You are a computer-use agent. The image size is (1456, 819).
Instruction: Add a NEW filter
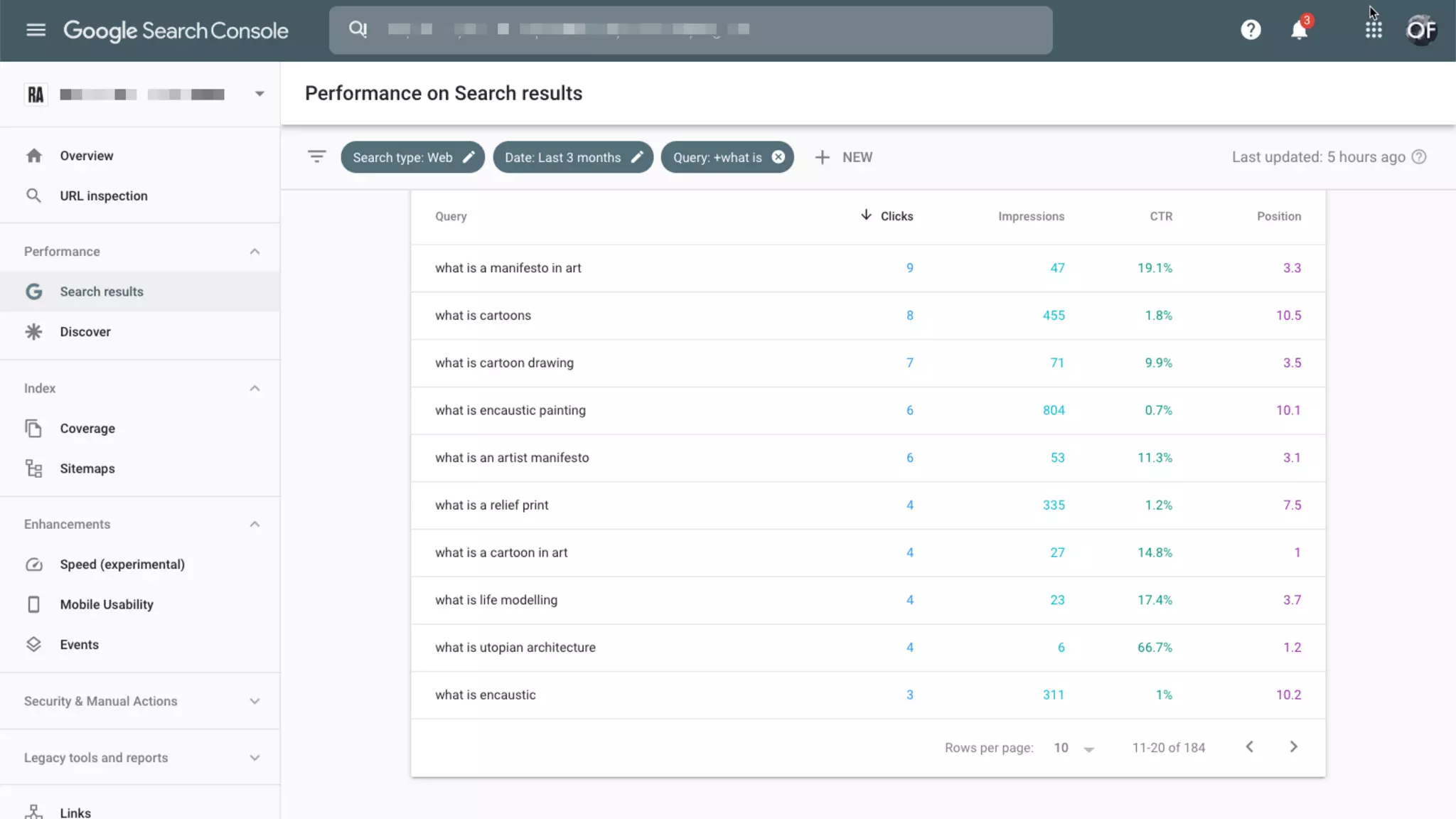pyautogui.click(x=844, y=157)
